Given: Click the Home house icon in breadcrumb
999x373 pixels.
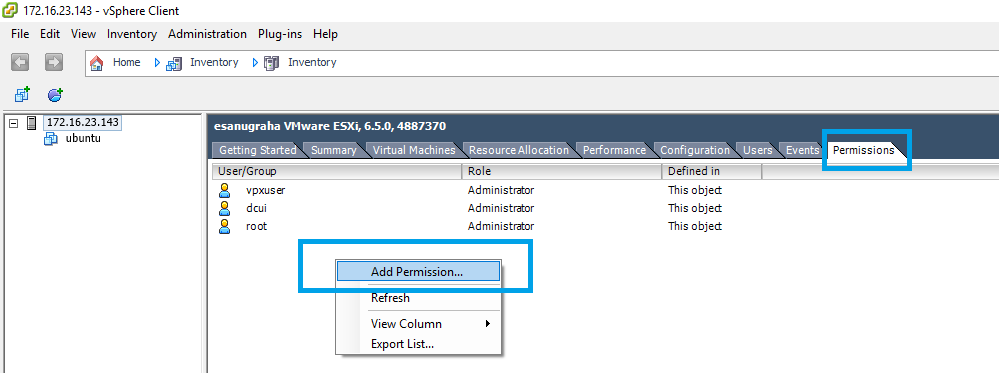Looking at the screenshot, I should (x=97, y=62).
